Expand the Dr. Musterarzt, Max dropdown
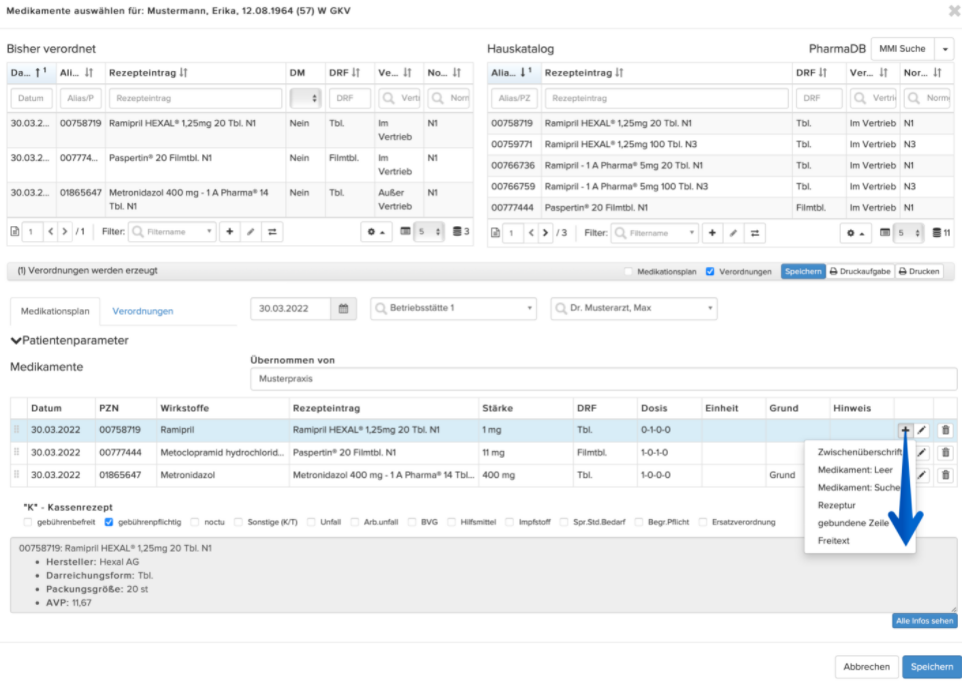The width and height of the screenshot is (962, 682). 634,308
